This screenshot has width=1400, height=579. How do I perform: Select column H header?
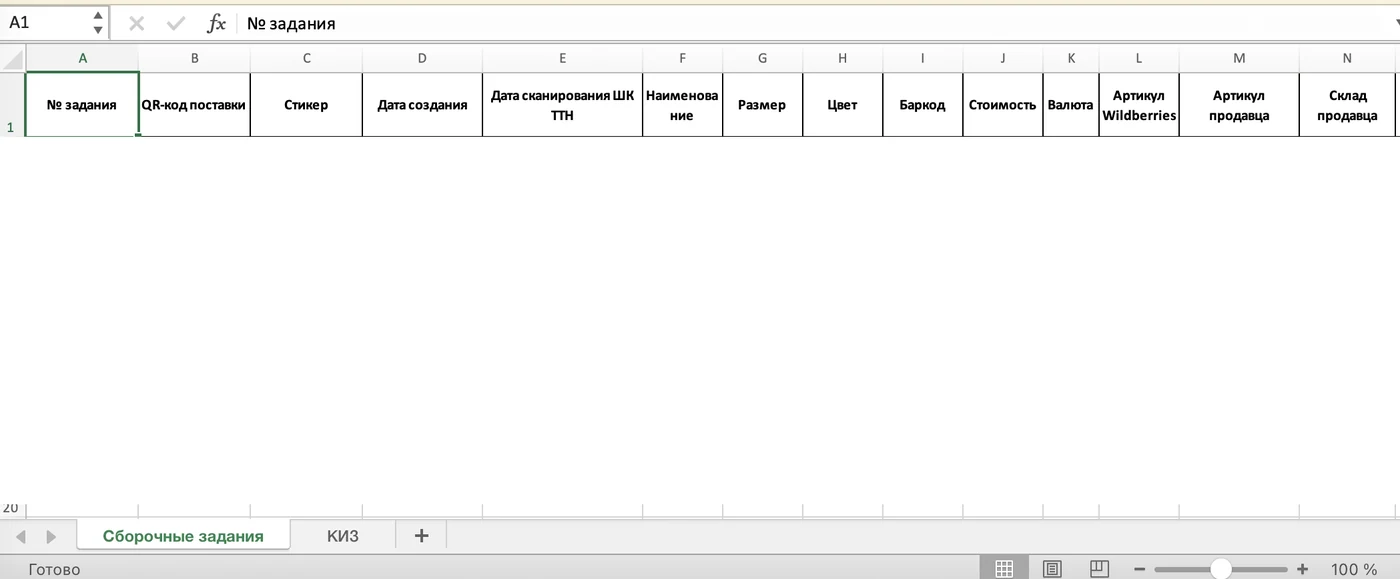(842, 58)
